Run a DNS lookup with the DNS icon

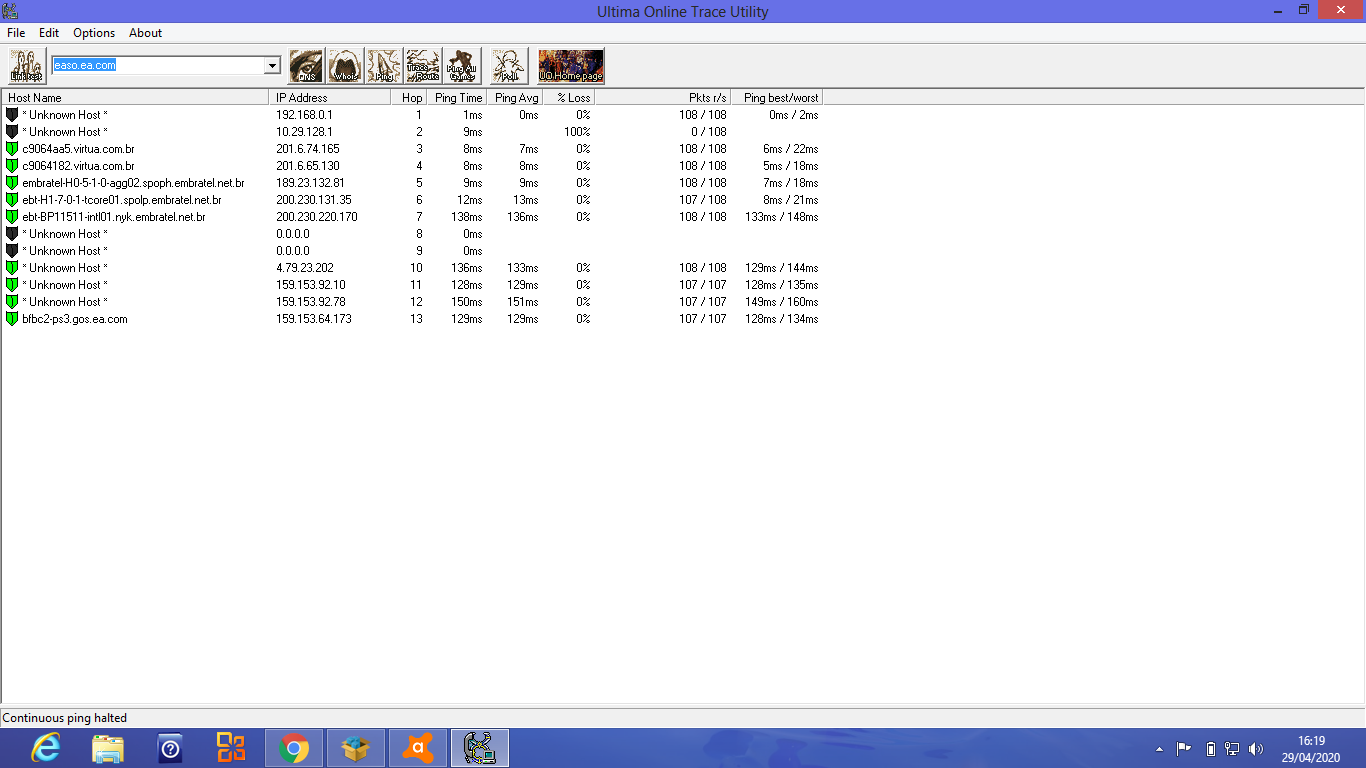[x=307, y=66]
